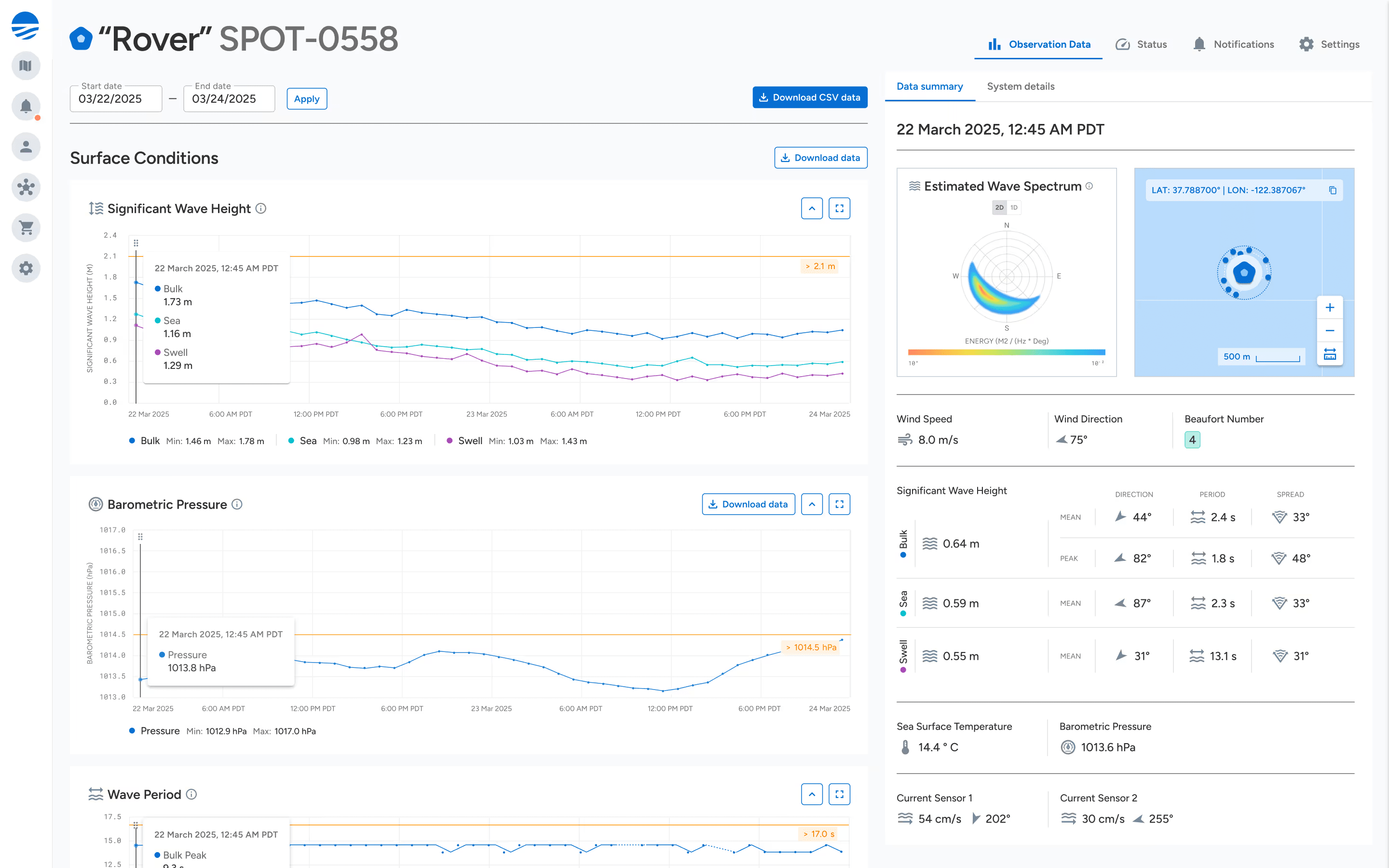Switch the wave spectrum to 1D view
This screenshot has height=868, width=1389.
point(1015,207)
